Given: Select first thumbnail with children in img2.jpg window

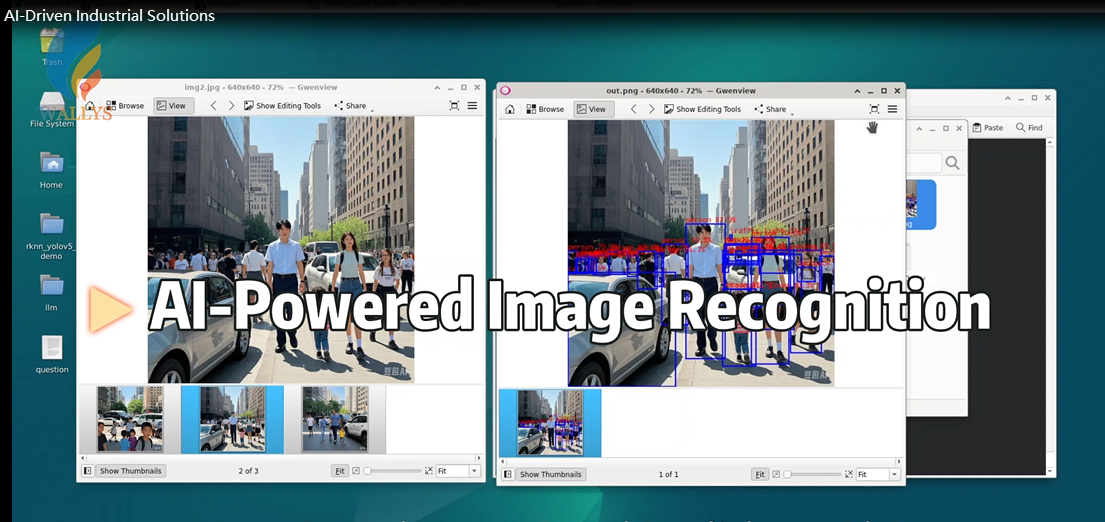Looking at the screenshot, I should coord(130,418).
